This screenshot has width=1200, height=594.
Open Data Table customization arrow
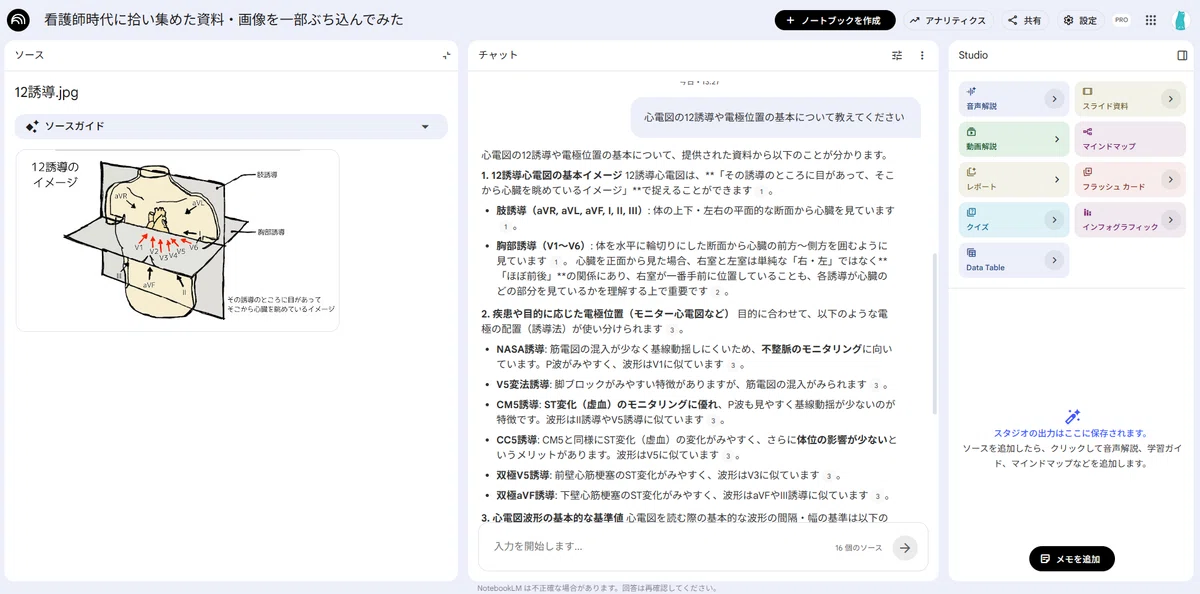[1053, 260]
